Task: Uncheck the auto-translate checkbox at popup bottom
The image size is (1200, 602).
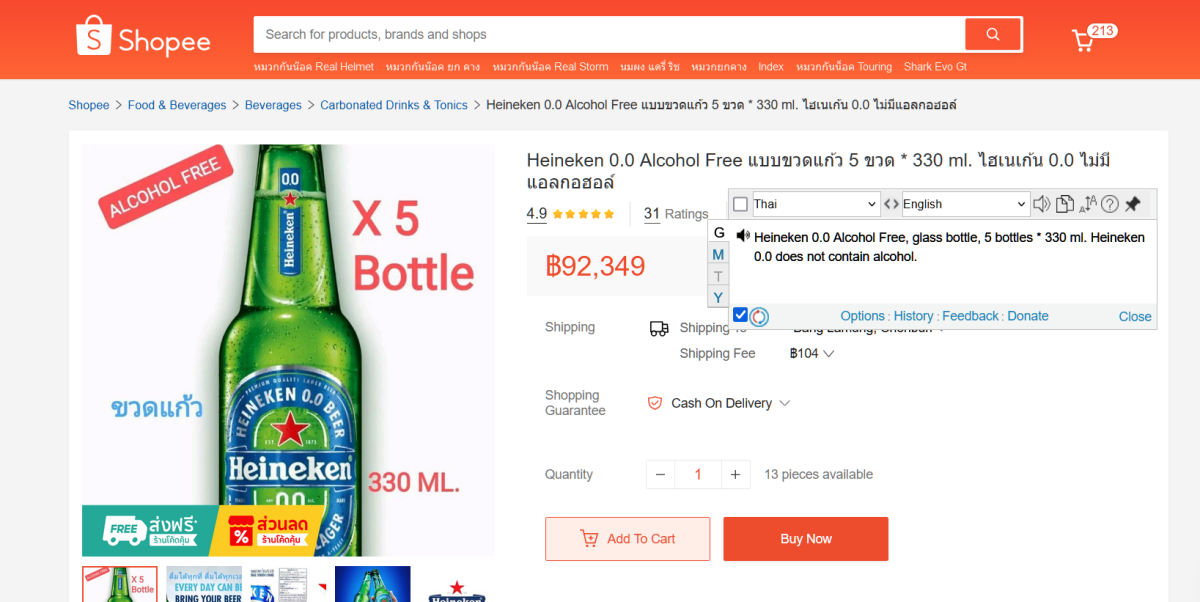Action: pos(739,315)
